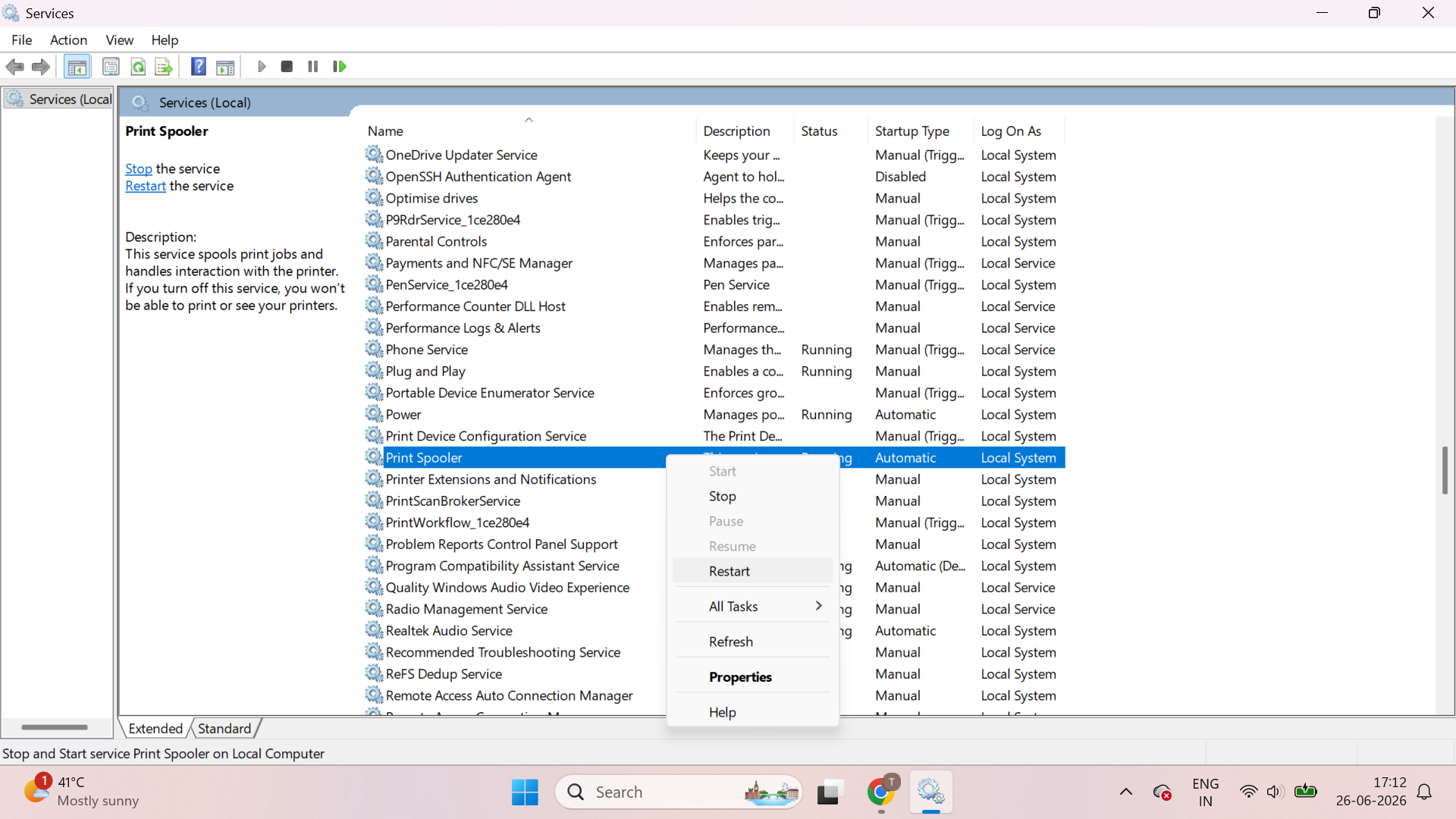Choose Refresh in the context menu

coord(752,642)
